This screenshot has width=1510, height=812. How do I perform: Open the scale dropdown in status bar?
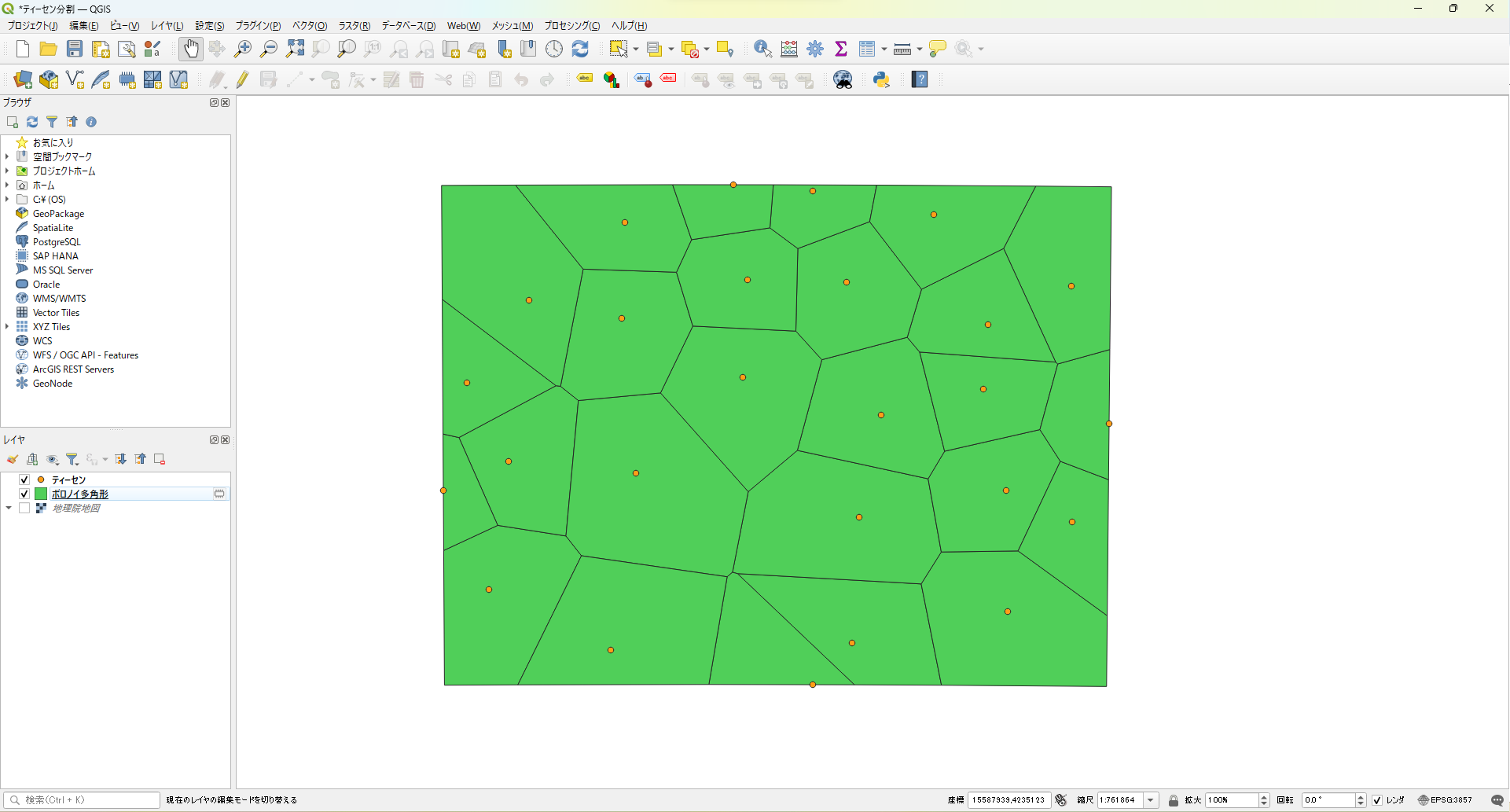click(1151, 800)
